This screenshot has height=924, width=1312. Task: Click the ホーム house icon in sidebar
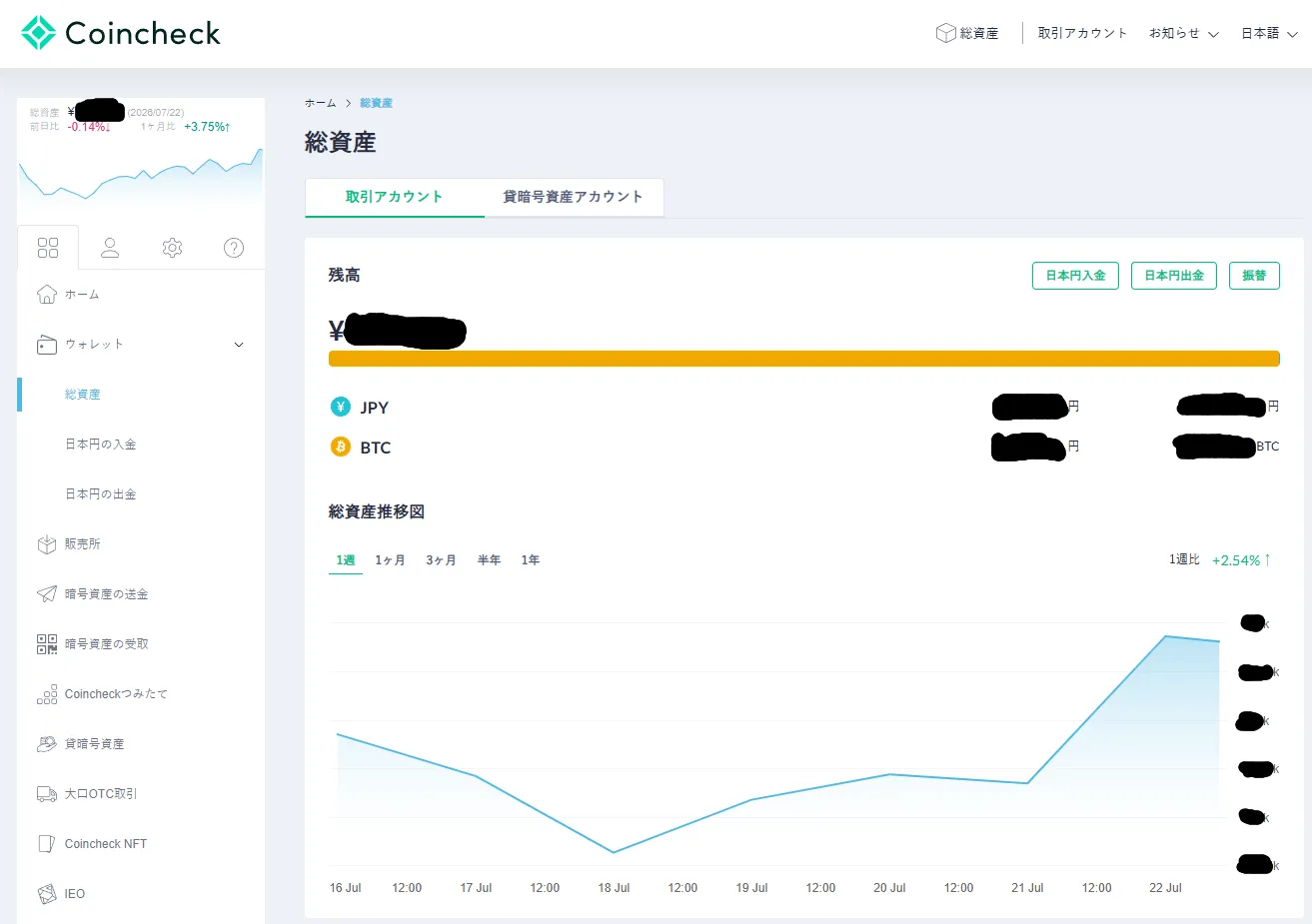point(47,294)
